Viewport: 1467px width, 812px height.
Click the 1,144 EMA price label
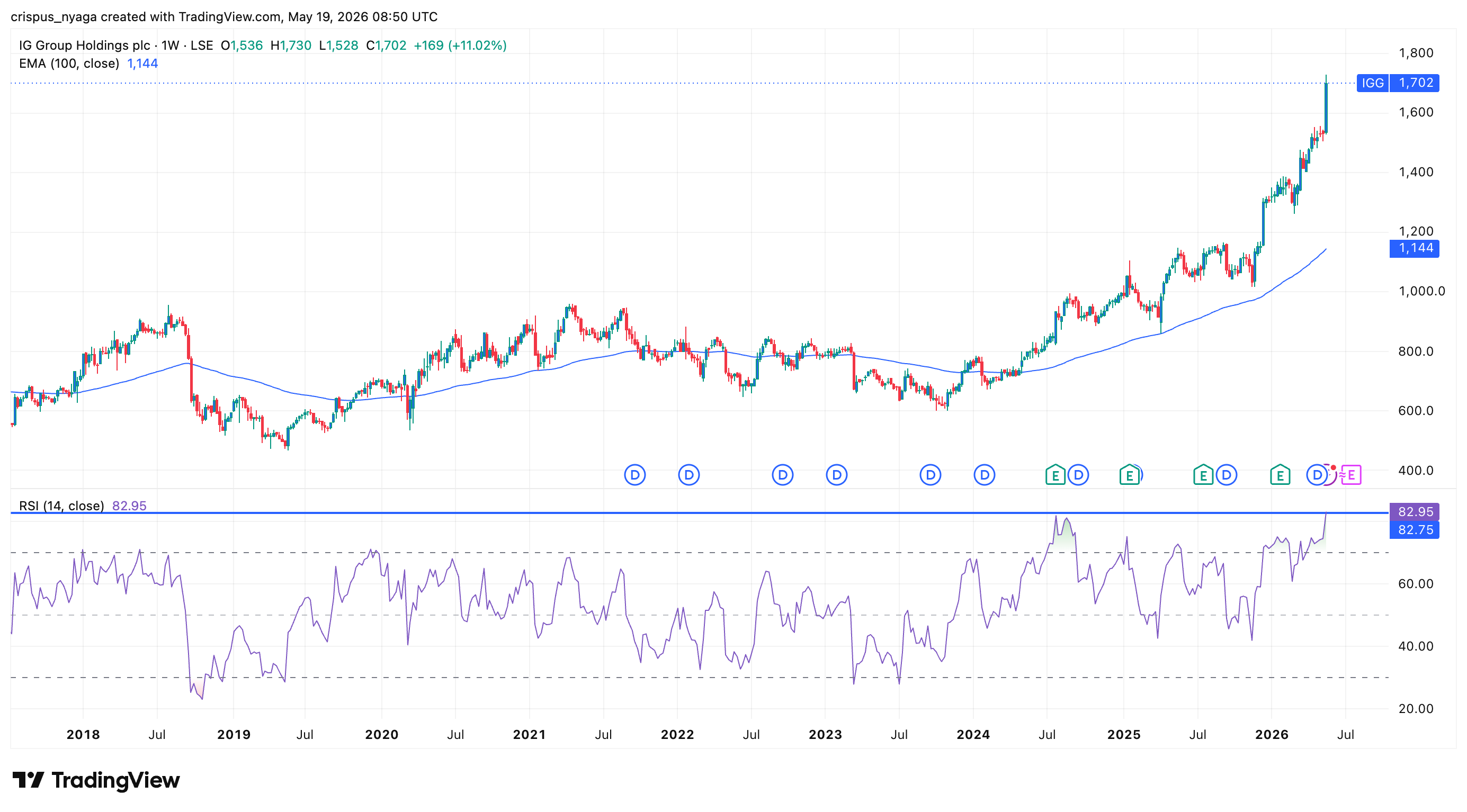1415,248
